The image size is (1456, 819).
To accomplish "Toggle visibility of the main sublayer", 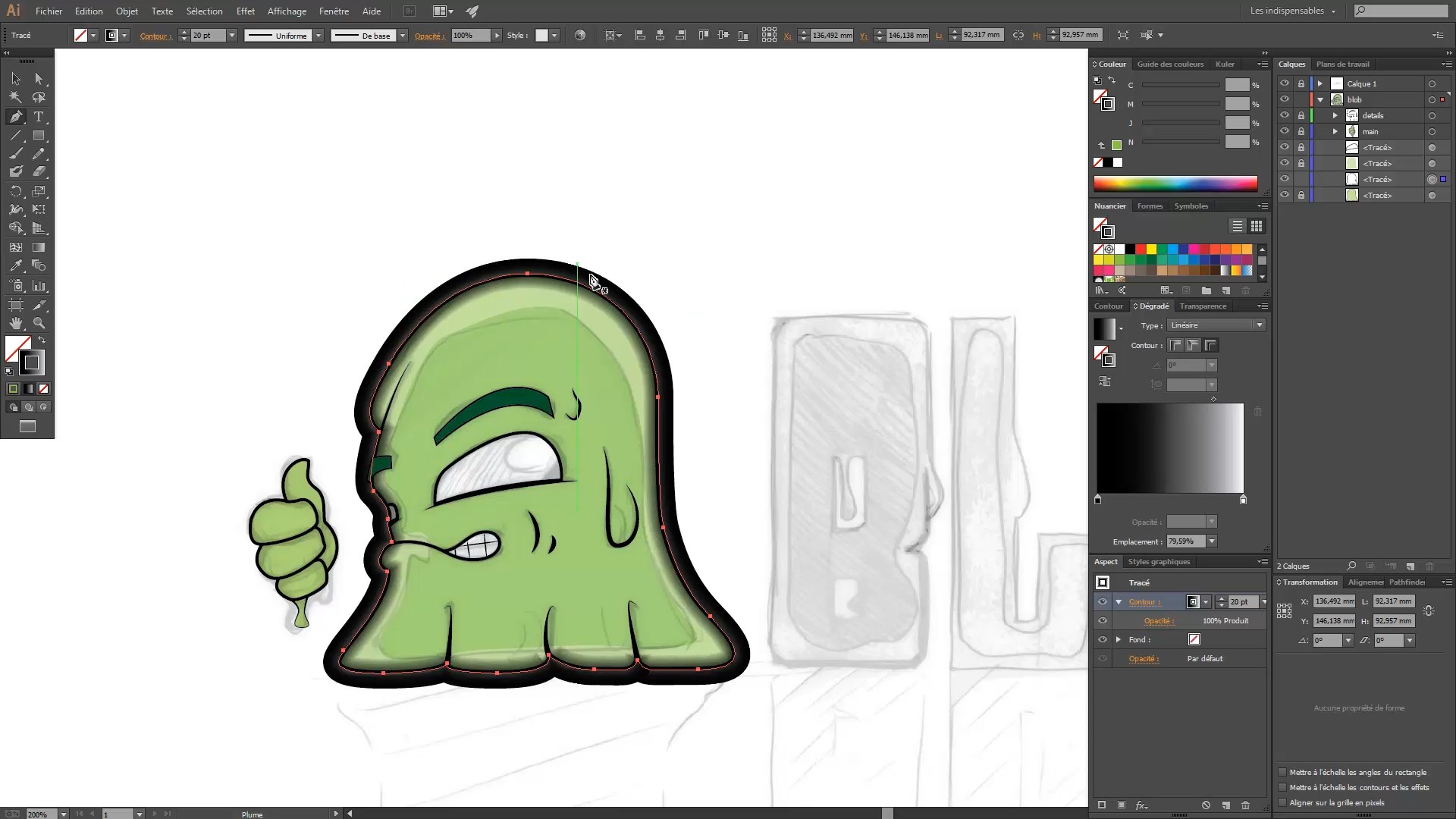I will point(1285,132).
